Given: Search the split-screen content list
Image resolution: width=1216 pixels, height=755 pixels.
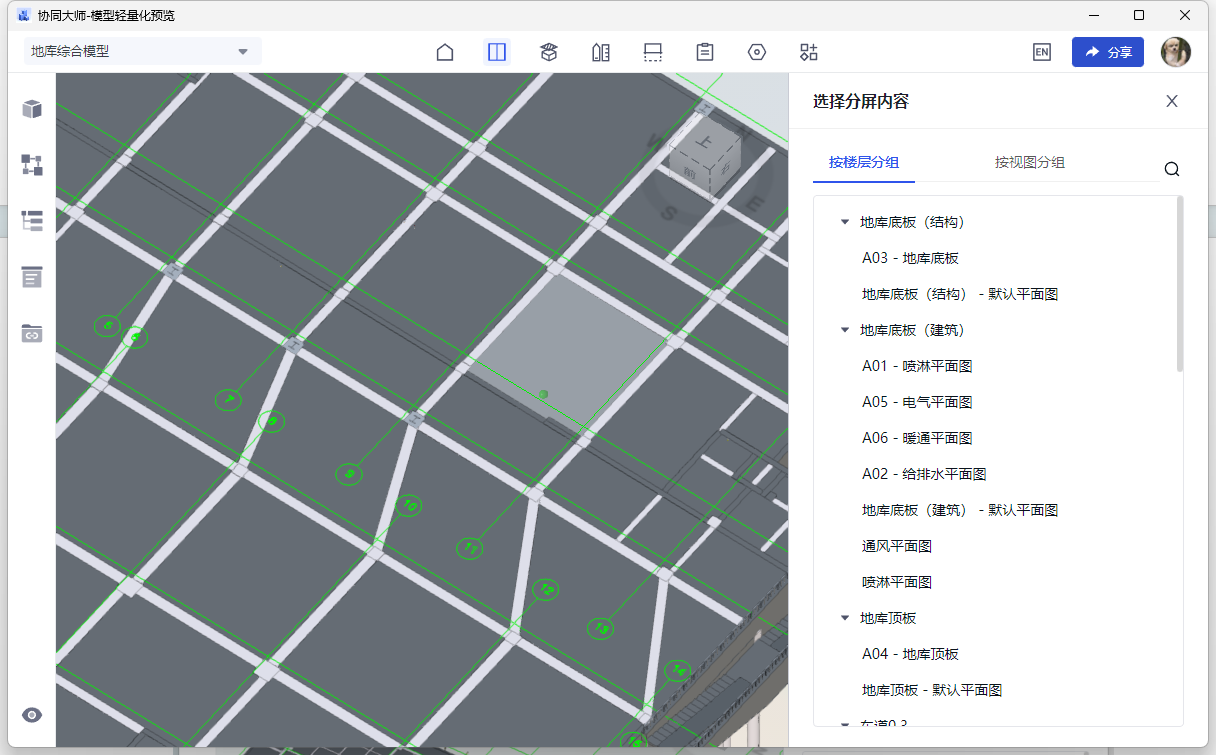Looking at the screenshot, I should pyautogui.click(x=1172, y=169).
